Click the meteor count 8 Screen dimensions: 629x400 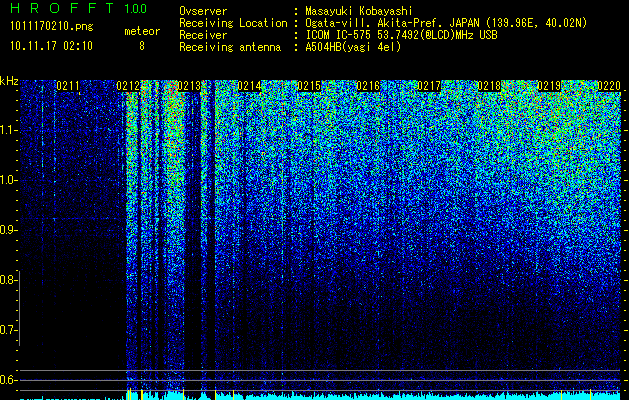pos(142,46)
